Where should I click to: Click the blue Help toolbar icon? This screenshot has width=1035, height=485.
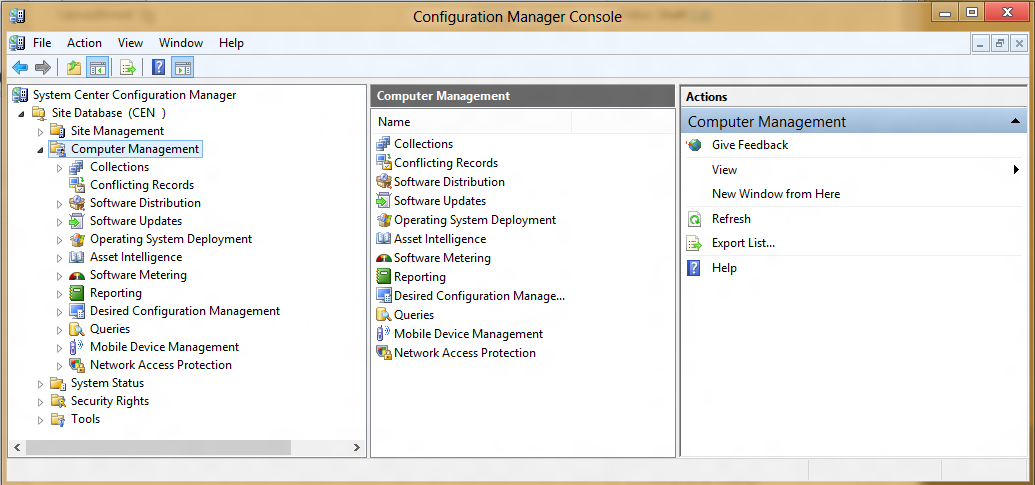tap(158, 67)
